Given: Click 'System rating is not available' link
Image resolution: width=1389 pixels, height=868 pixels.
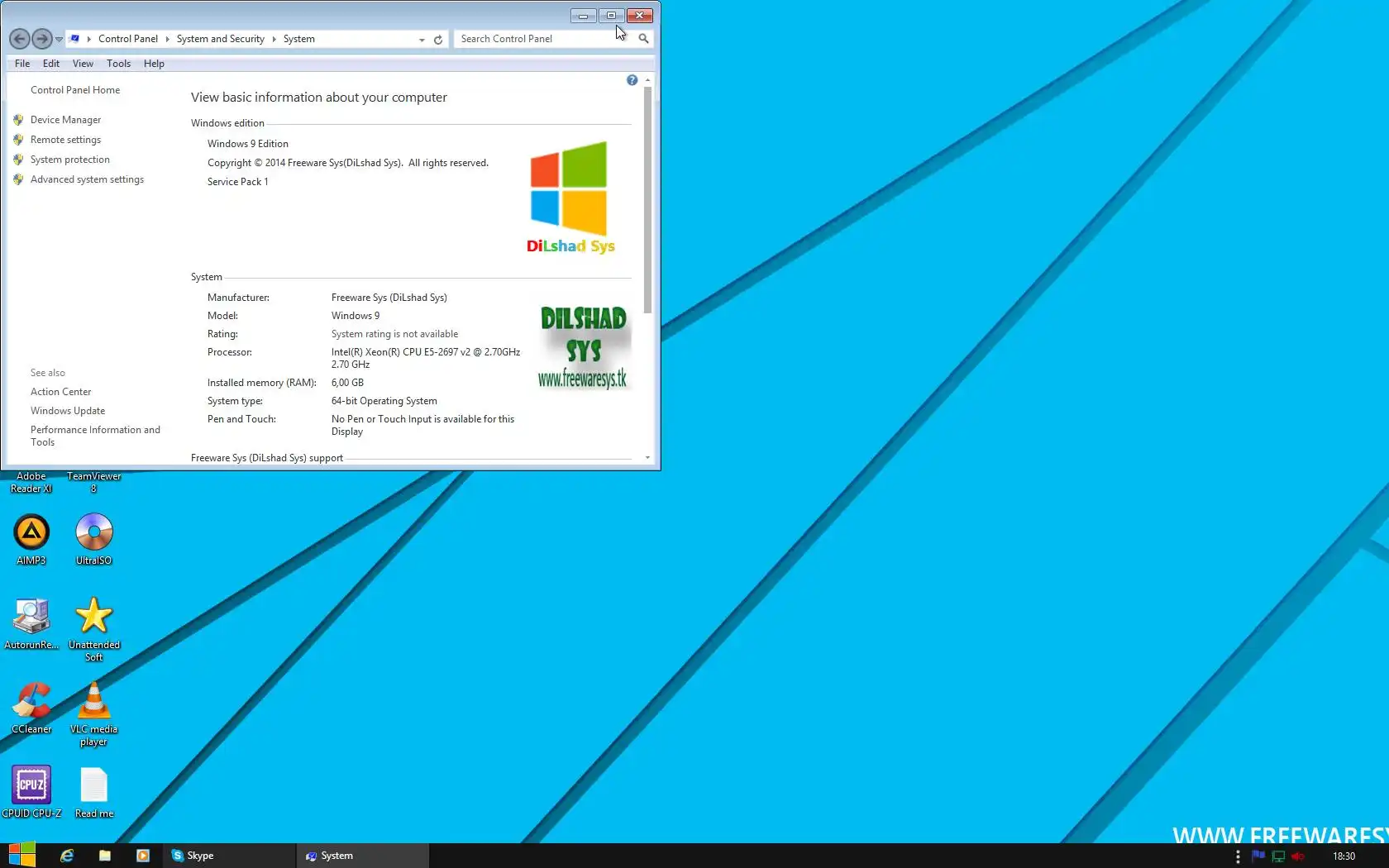Looking at the screenshot, I should (394, 334).
